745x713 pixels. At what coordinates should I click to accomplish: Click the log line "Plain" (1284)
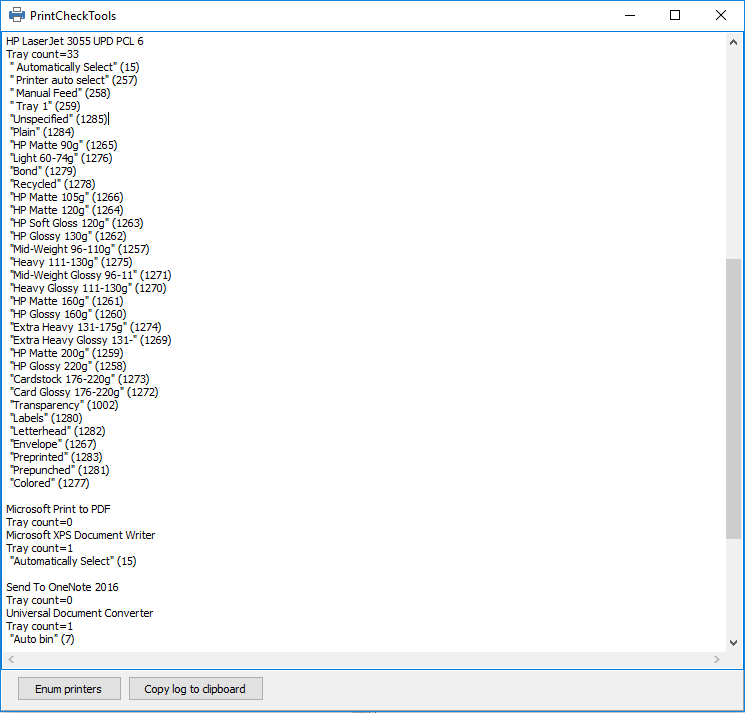click(42, 132)
